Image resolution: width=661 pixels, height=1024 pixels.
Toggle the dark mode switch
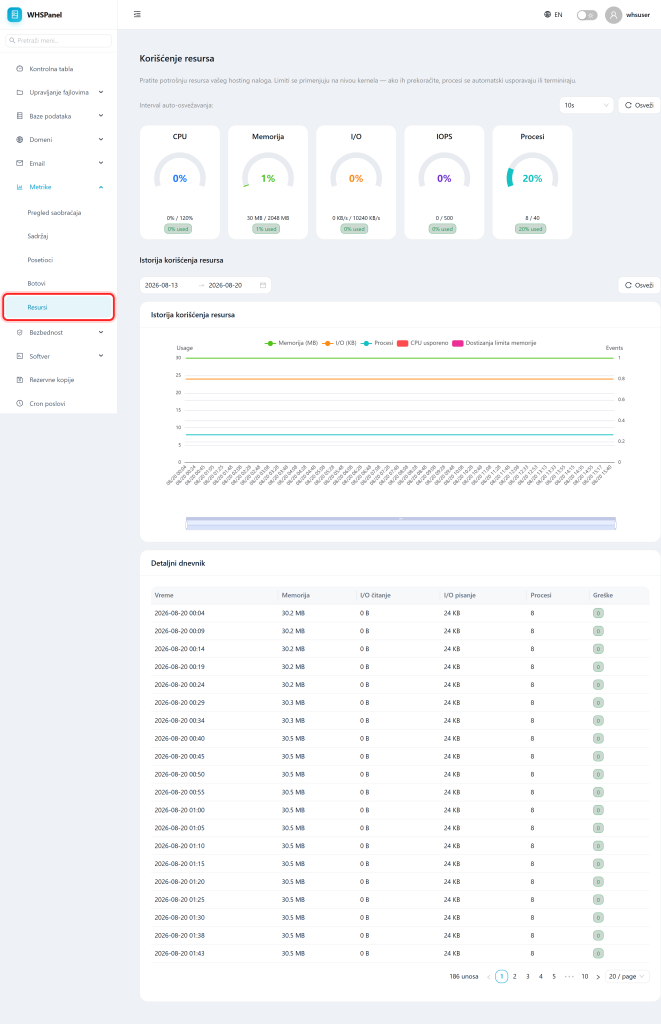(587, 15)
